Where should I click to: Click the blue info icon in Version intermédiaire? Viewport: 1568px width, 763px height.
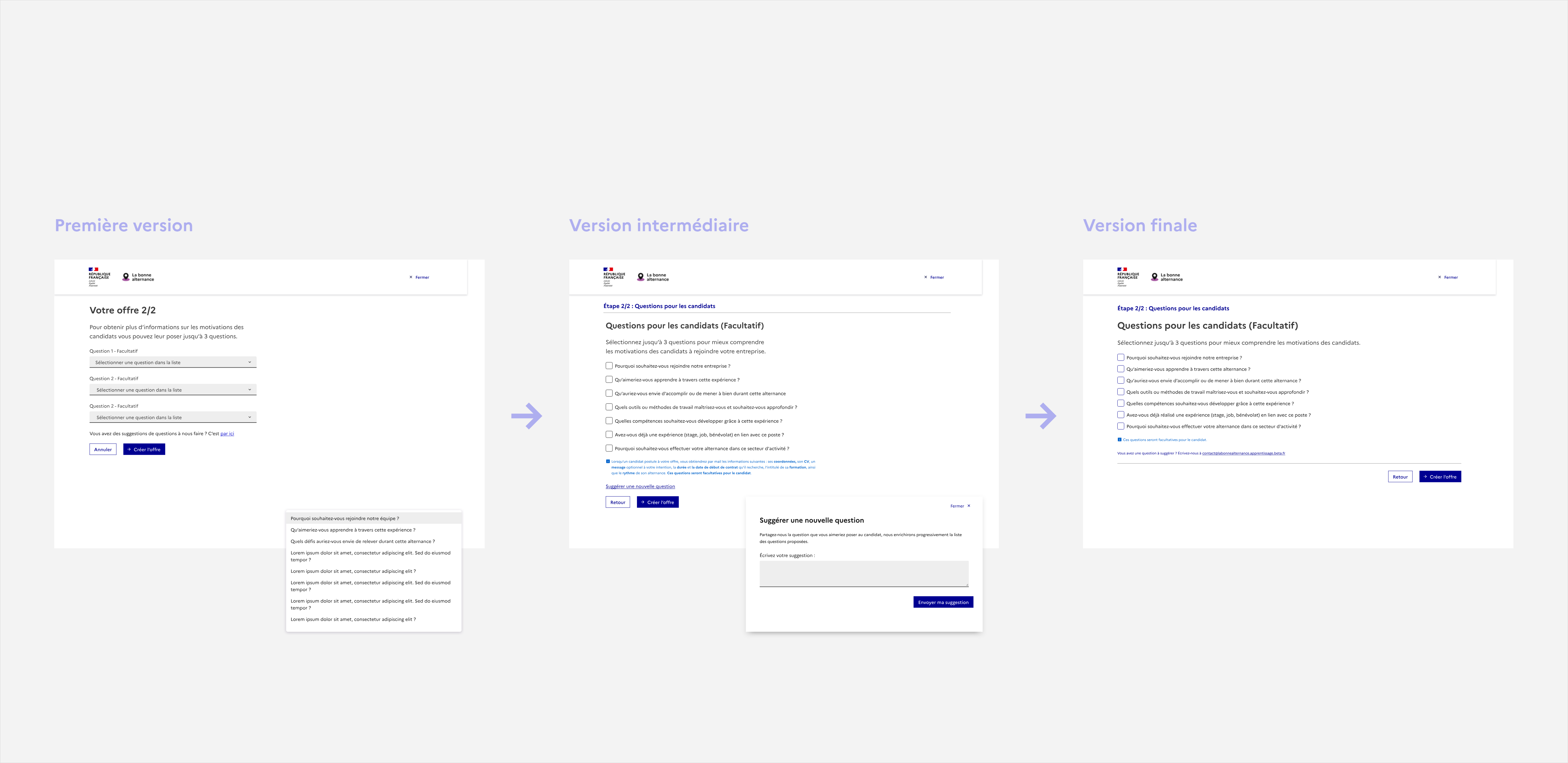point(607,462)
